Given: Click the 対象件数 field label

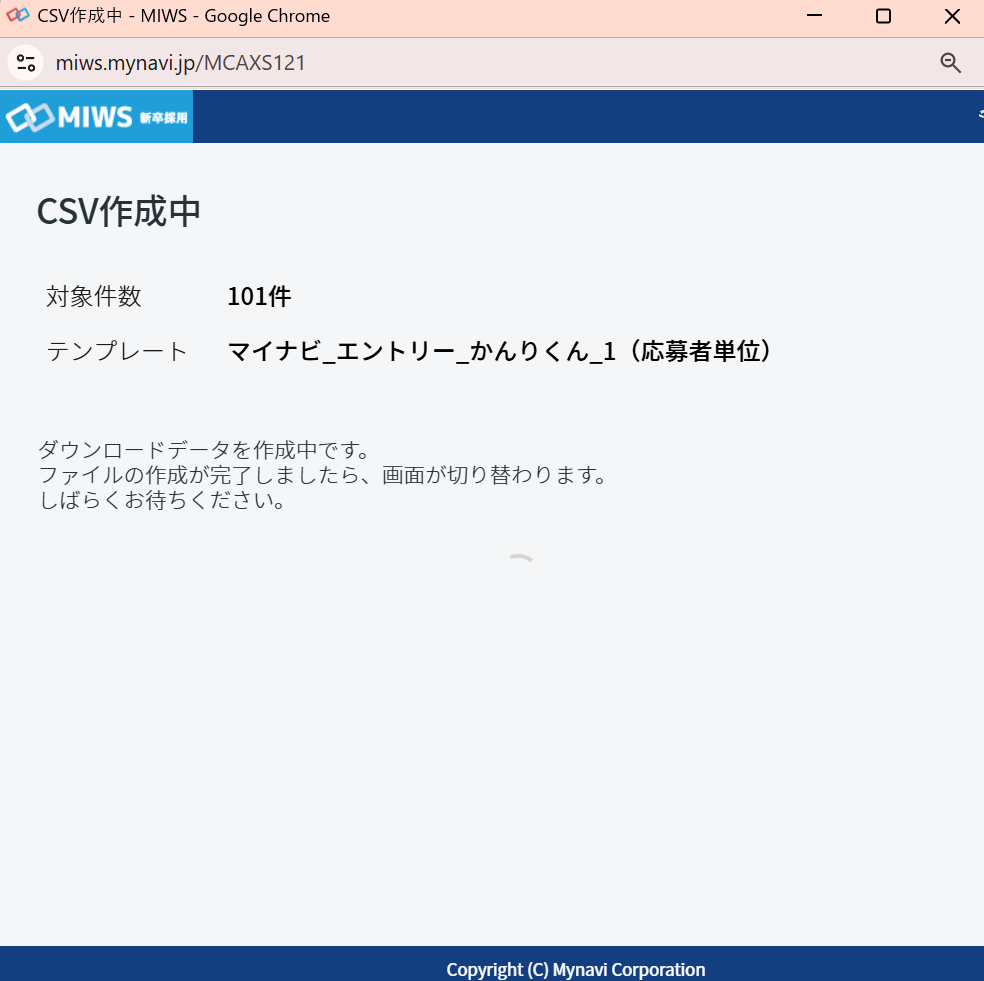Looking at the screenshot, I should tap(93, 296).
